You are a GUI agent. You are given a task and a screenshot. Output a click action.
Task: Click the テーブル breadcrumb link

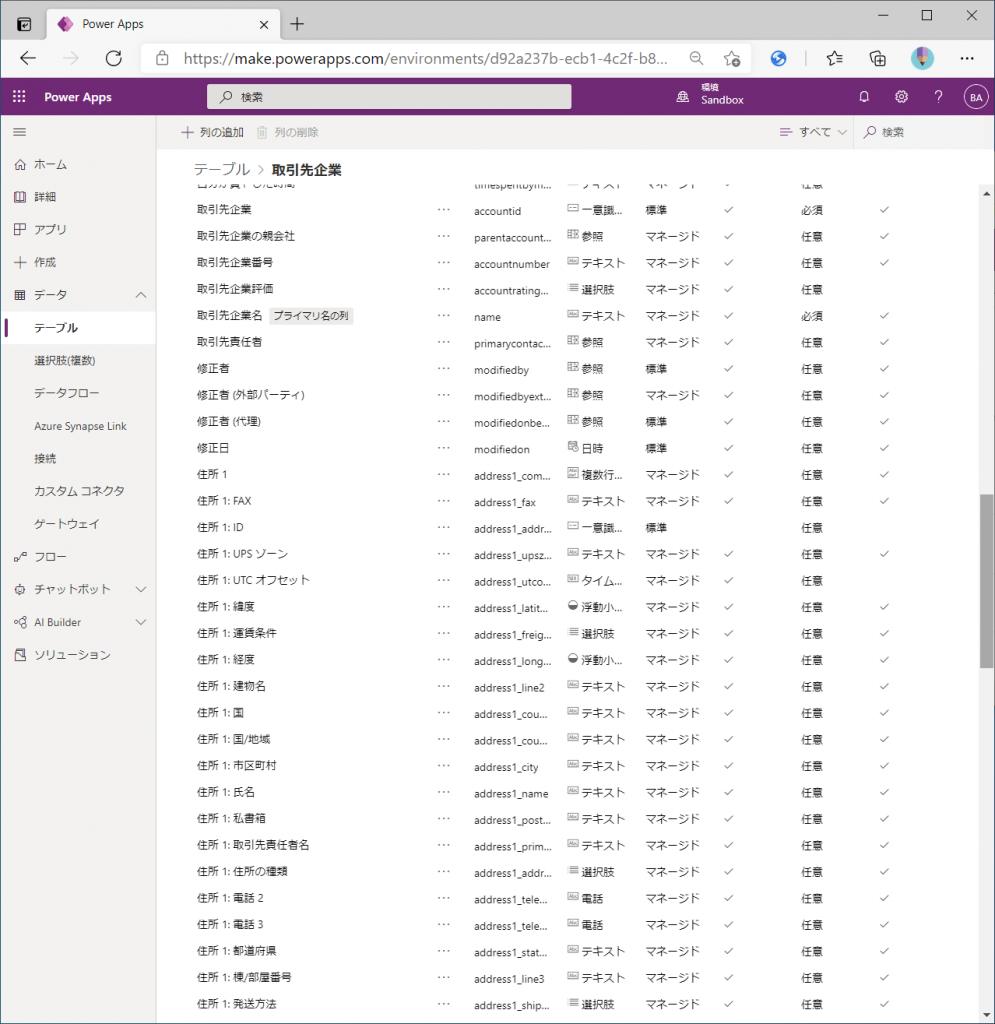(x=222, y=170)
